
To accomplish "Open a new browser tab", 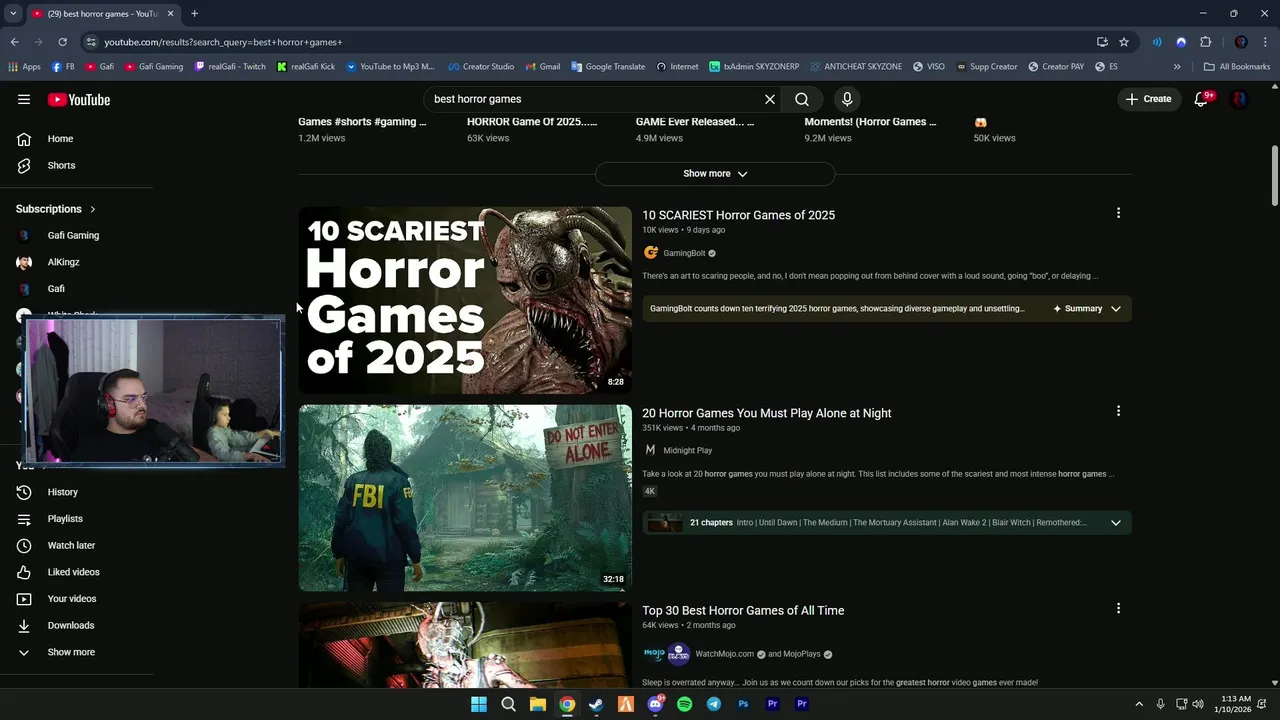I will [194, 14].
